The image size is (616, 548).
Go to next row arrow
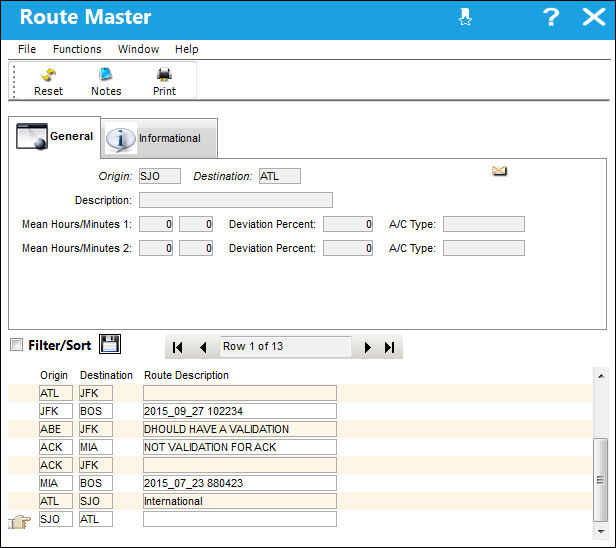pyautogui.click(x=368, y=347)
